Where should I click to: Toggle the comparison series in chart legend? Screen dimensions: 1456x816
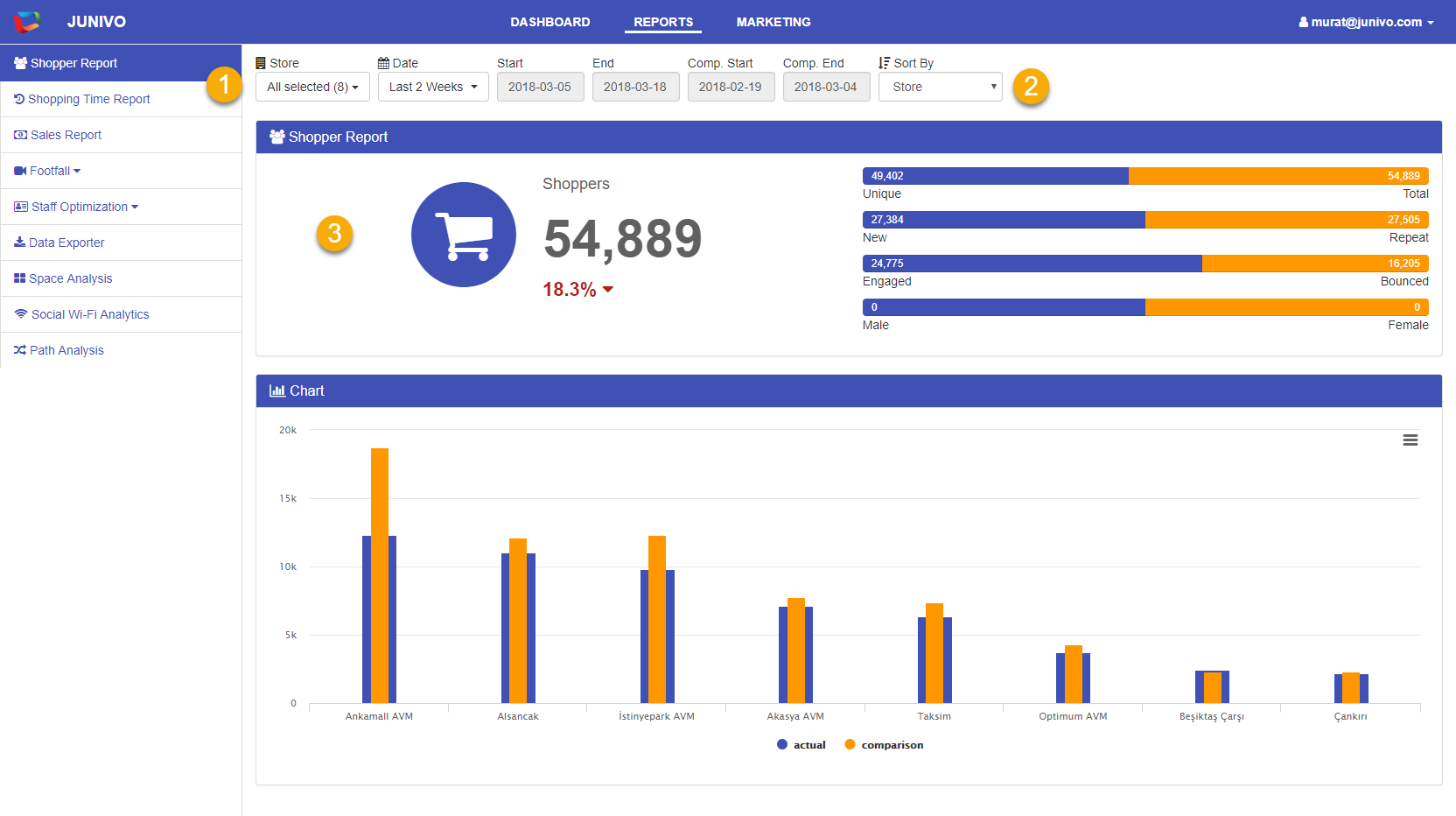(x=884, y=745)
